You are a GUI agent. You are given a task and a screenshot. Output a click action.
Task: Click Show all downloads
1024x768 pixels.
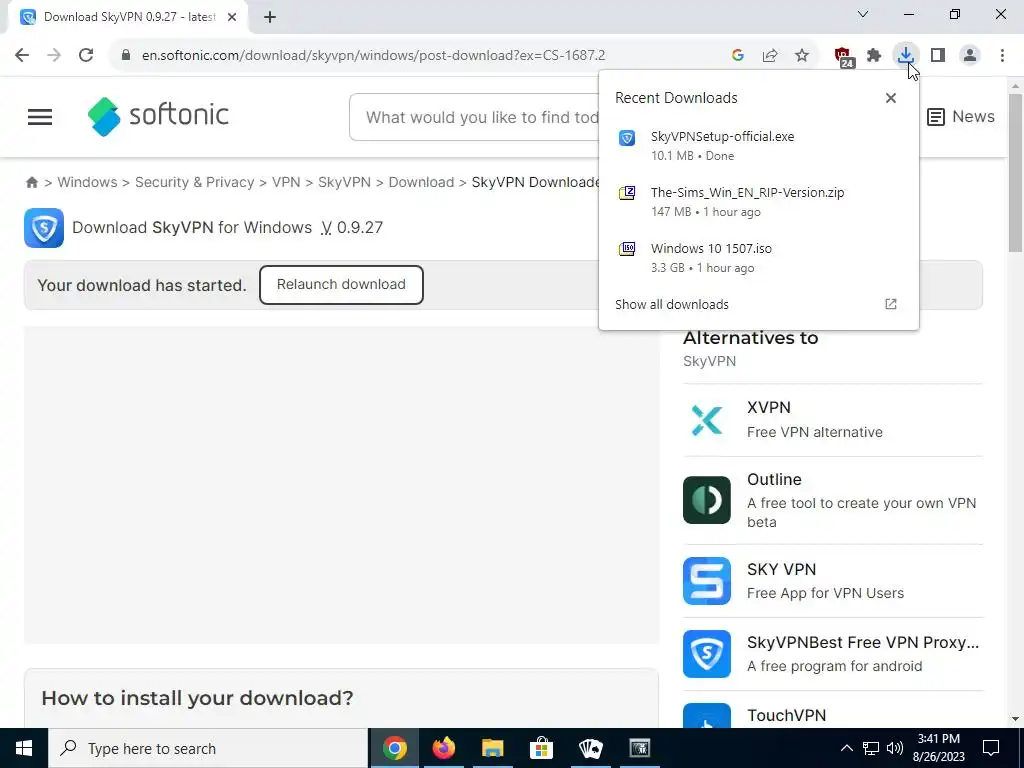click(x=672, y=304)
